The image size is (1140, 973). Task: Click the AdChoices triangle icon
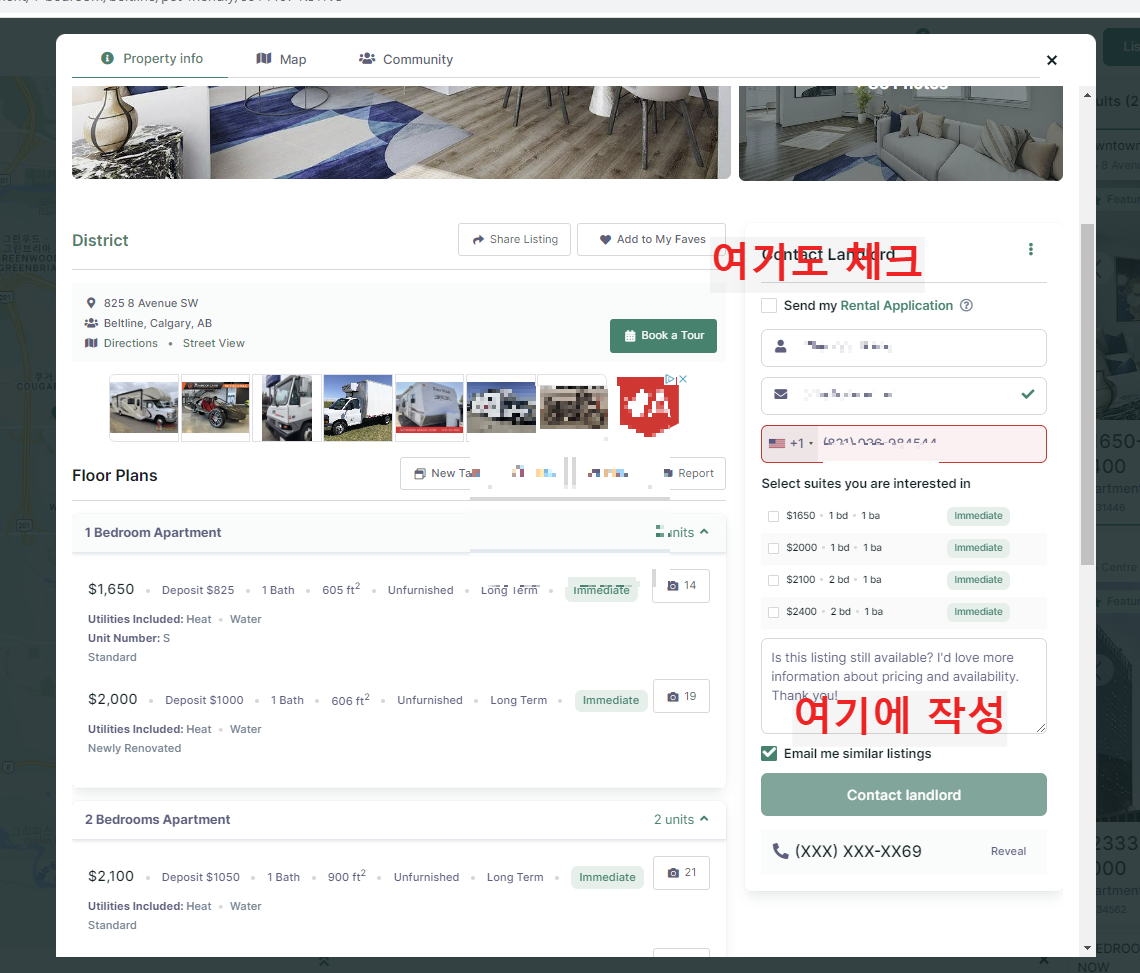point(670,379)
